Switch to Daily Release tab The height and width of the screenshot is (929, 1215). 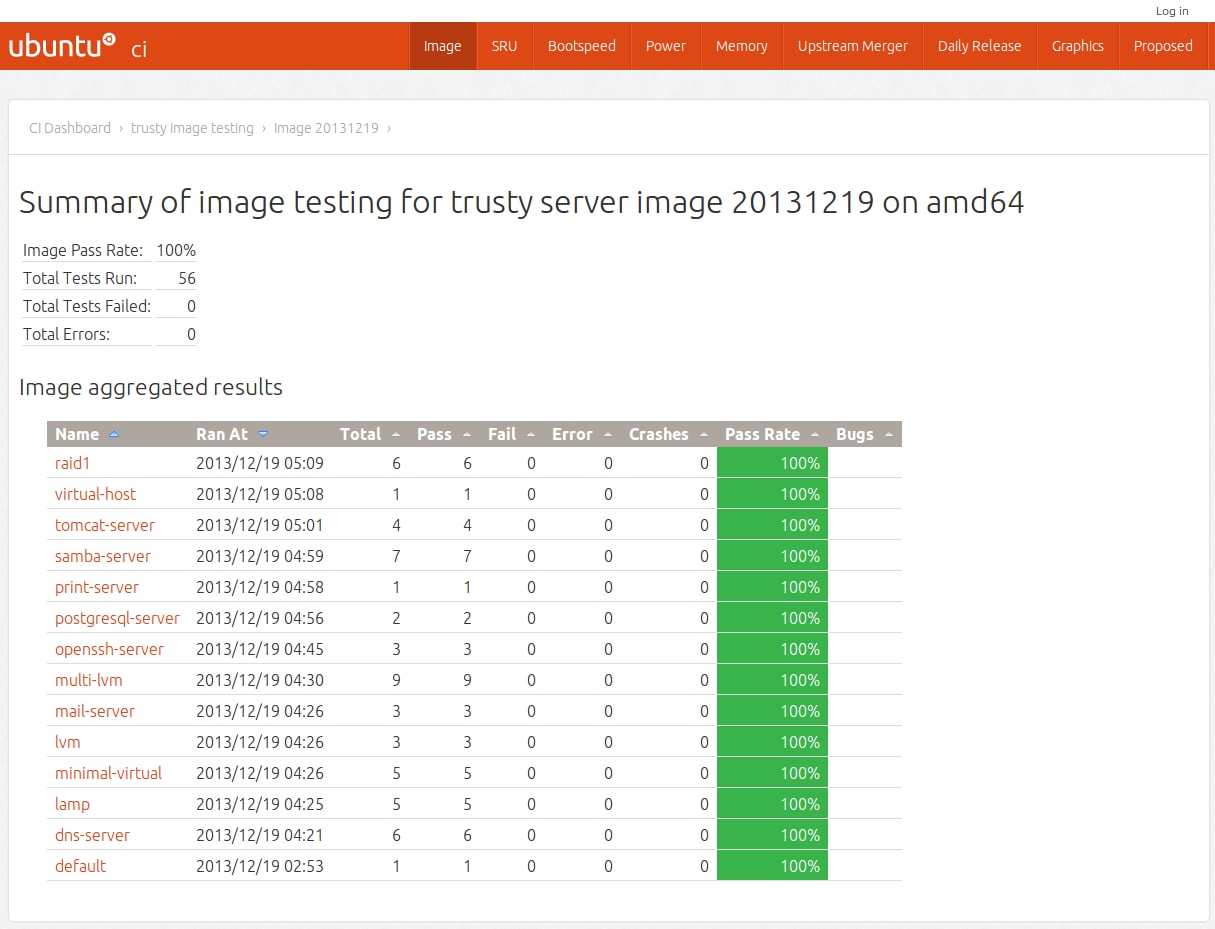click(x=980, y=46)
